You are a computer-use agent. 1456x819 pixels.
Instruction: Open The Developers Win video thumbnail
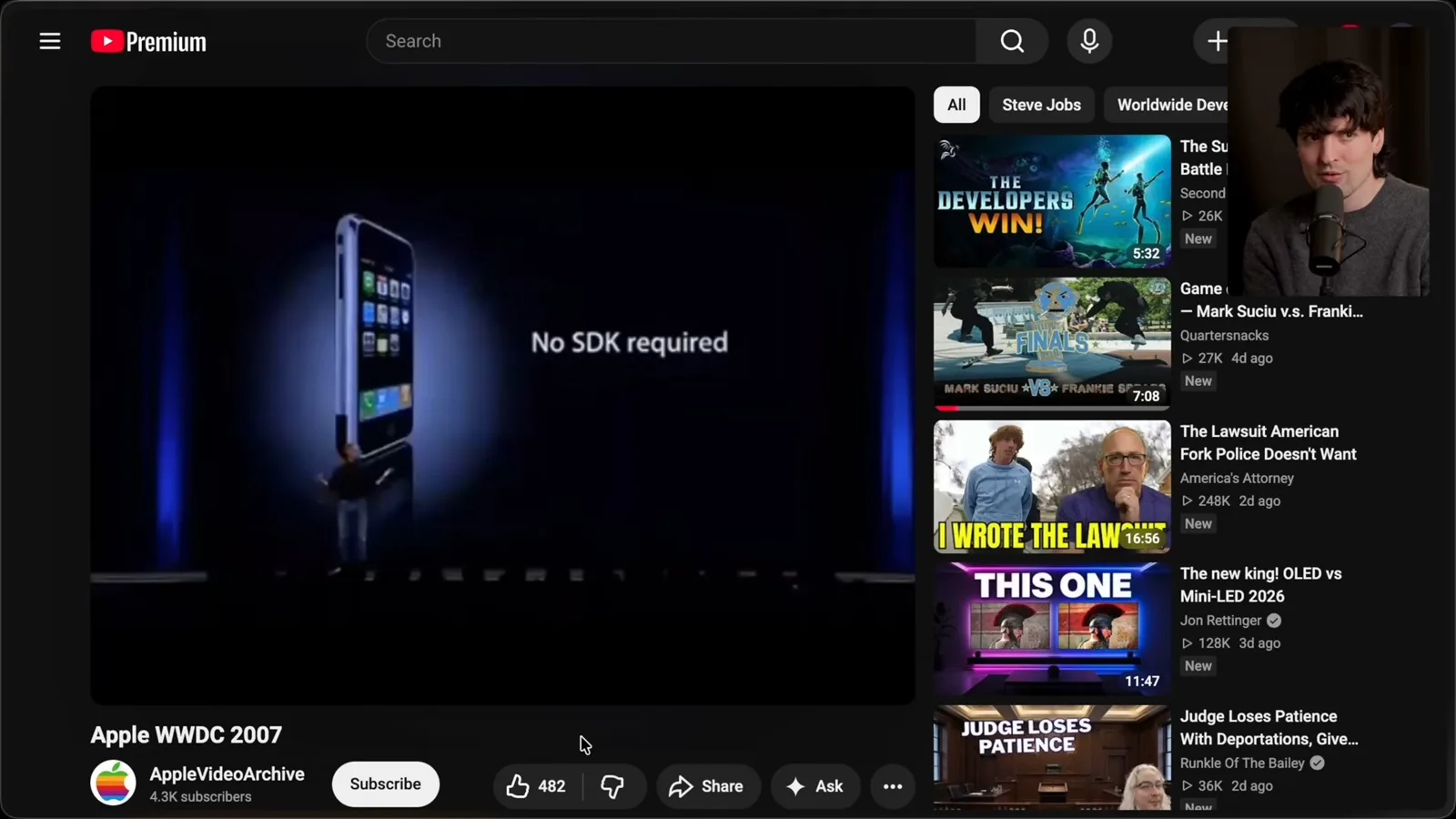(x=1052, y=201)
